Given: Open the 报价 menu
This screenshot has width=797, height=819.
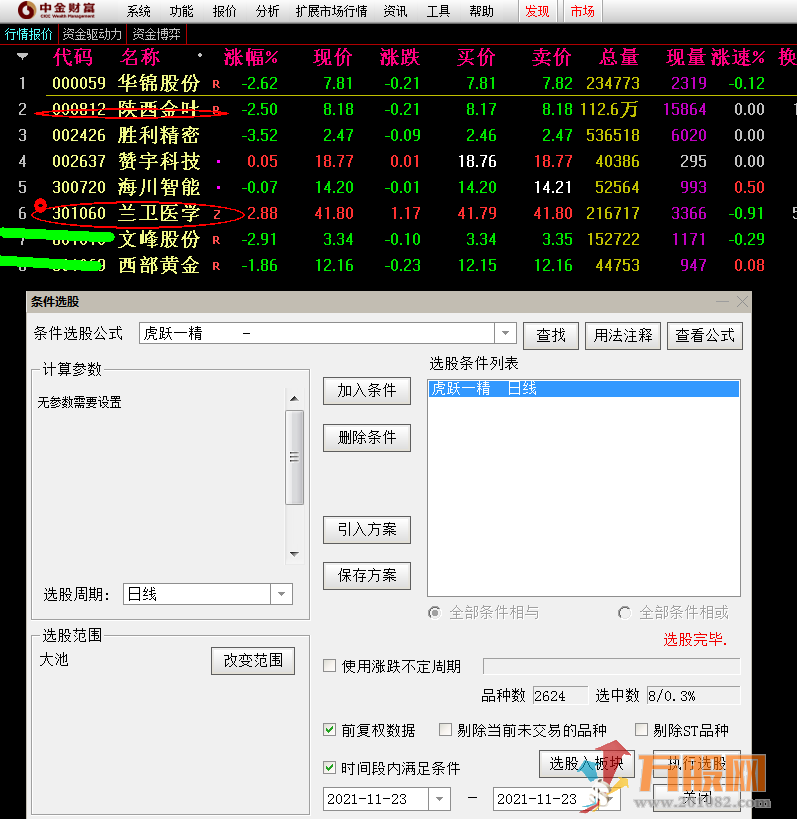Looking at the screenshot, I should pos(224,11).
